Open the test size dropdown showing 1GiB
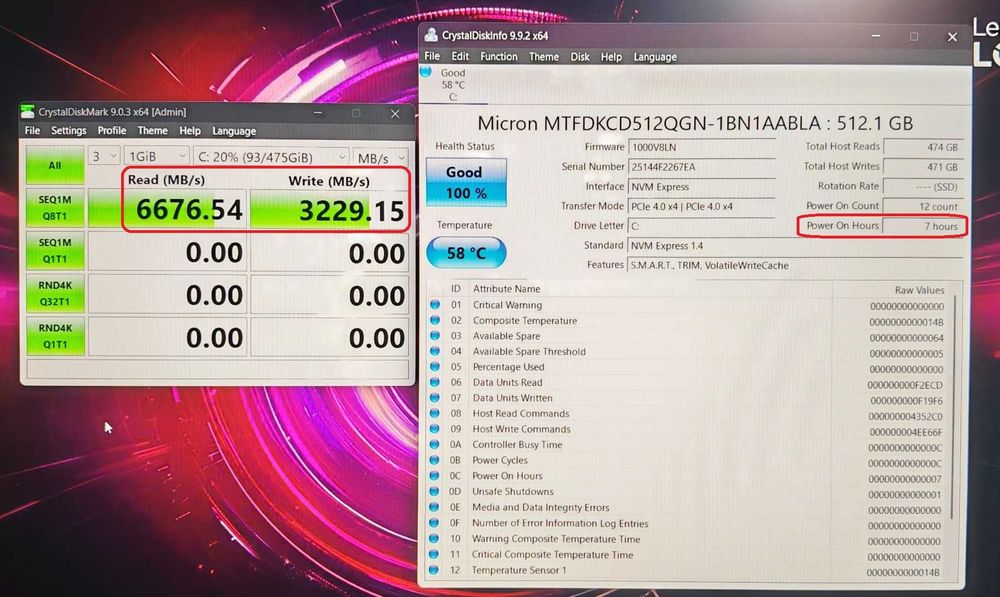The image size is (1000, 597). coord(156,156)
